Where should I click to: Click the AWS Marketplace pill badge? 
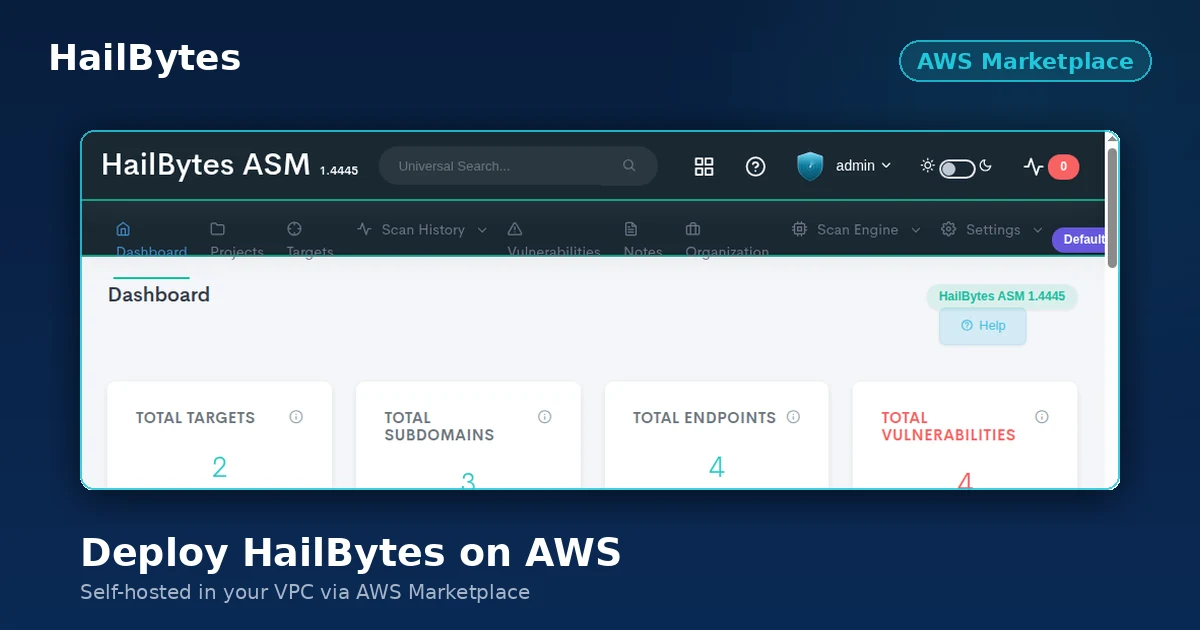(1025, 61)
